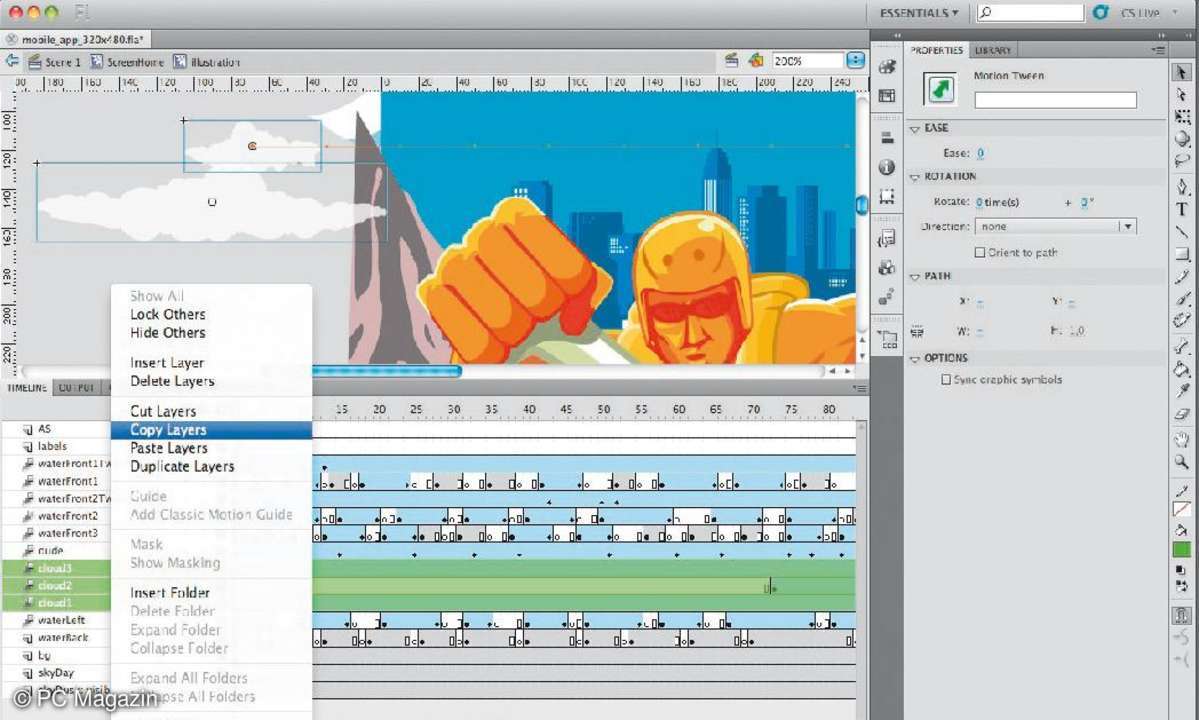Select the Selection arrow tool

(1181, 72)
